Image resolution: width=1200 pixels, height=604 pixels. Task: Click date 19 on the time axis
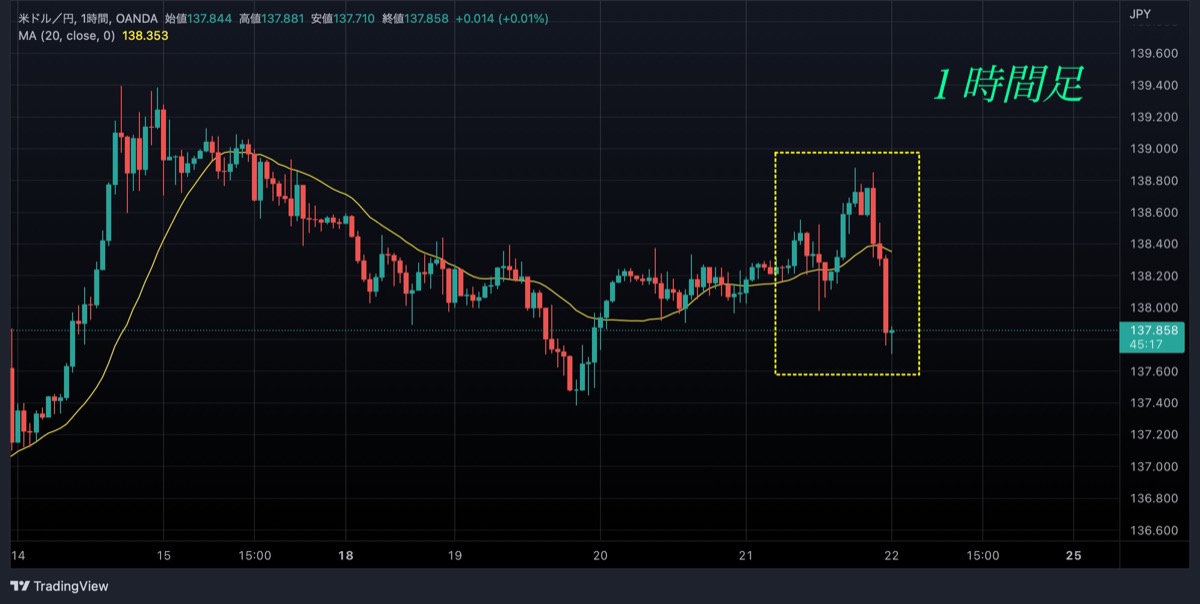(455, 556)
